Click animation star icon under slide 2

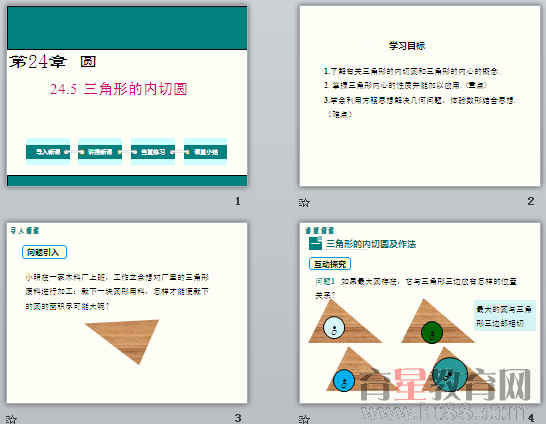point(304,202)
